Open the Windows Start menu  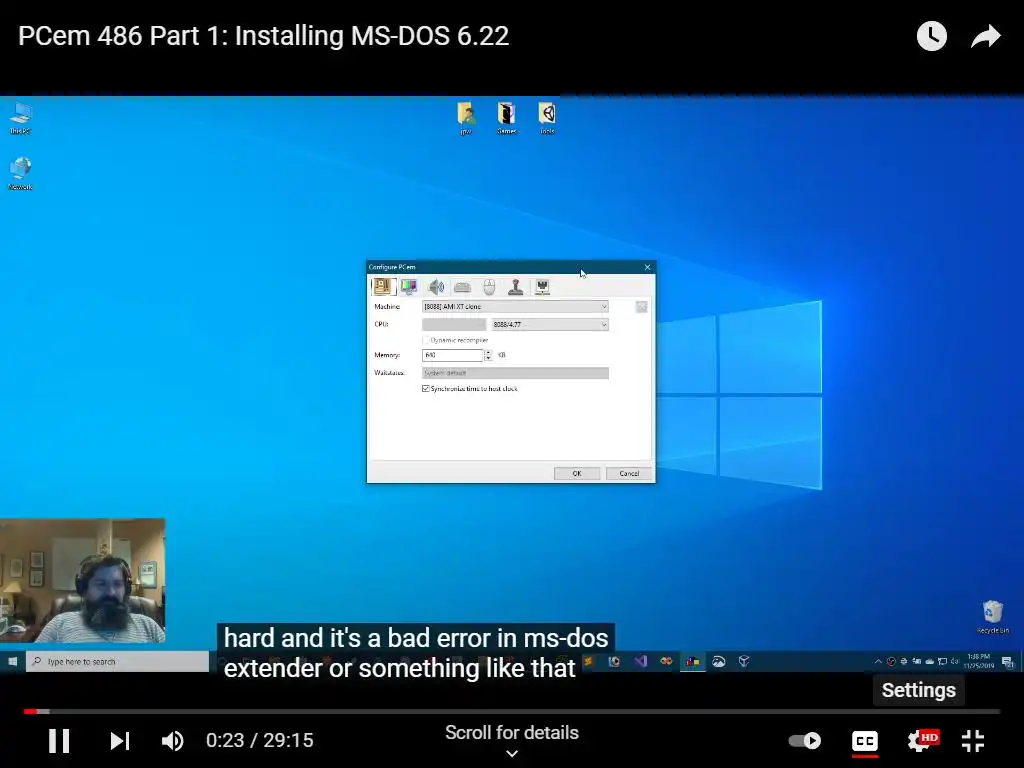click(12, 662)
